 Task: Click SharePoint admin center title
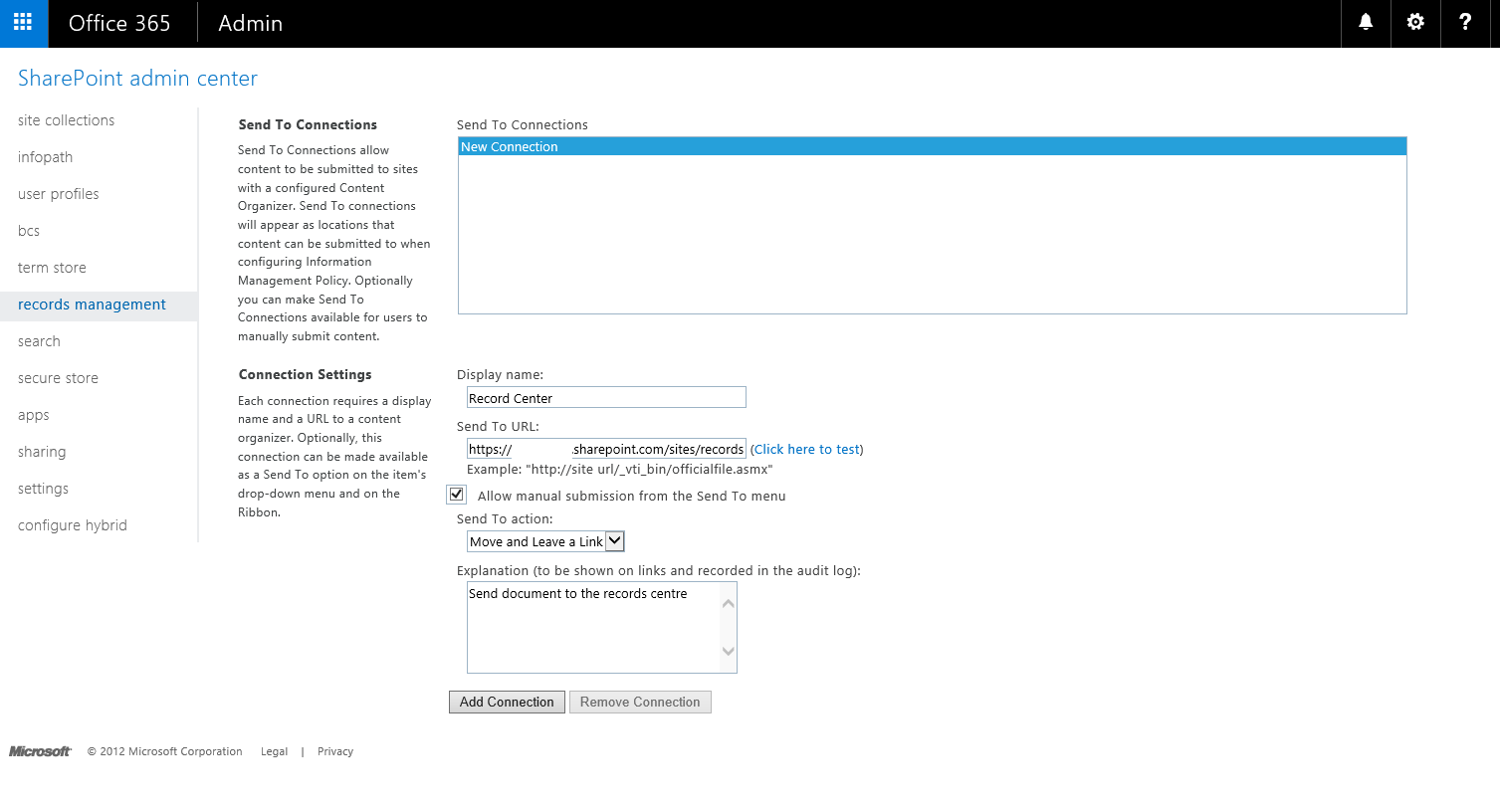(x=137, y=78)
